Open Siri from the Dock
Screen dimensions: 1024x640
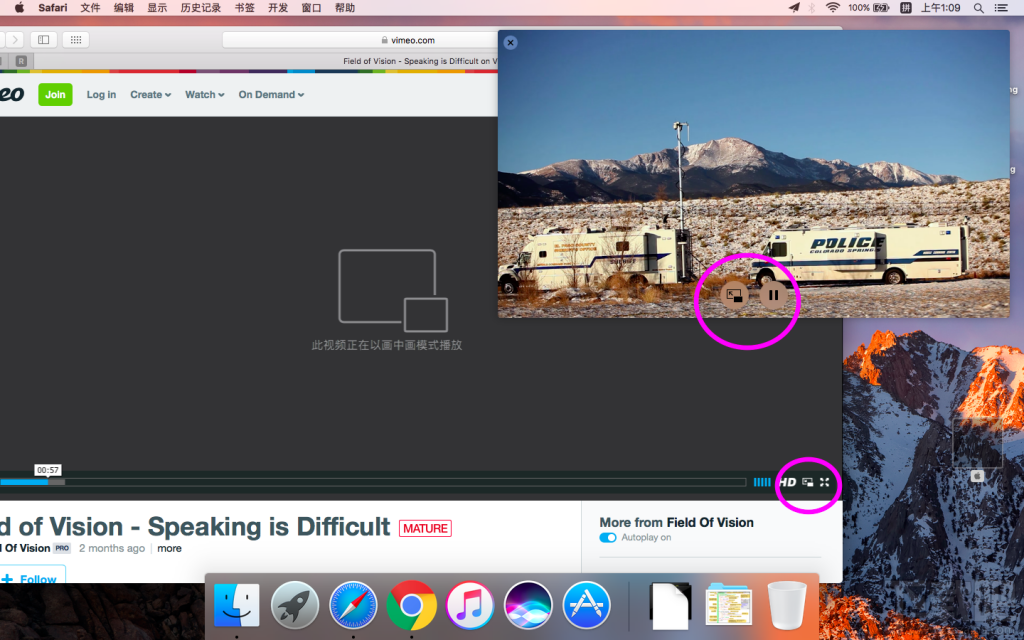coord(528,605)
